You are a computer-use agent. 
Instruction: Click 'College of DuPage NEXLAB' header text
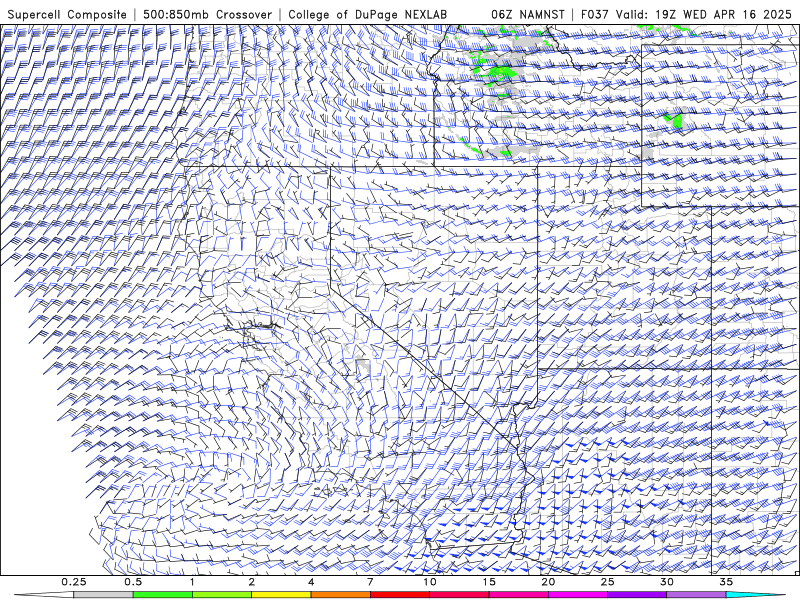[367, 14]
